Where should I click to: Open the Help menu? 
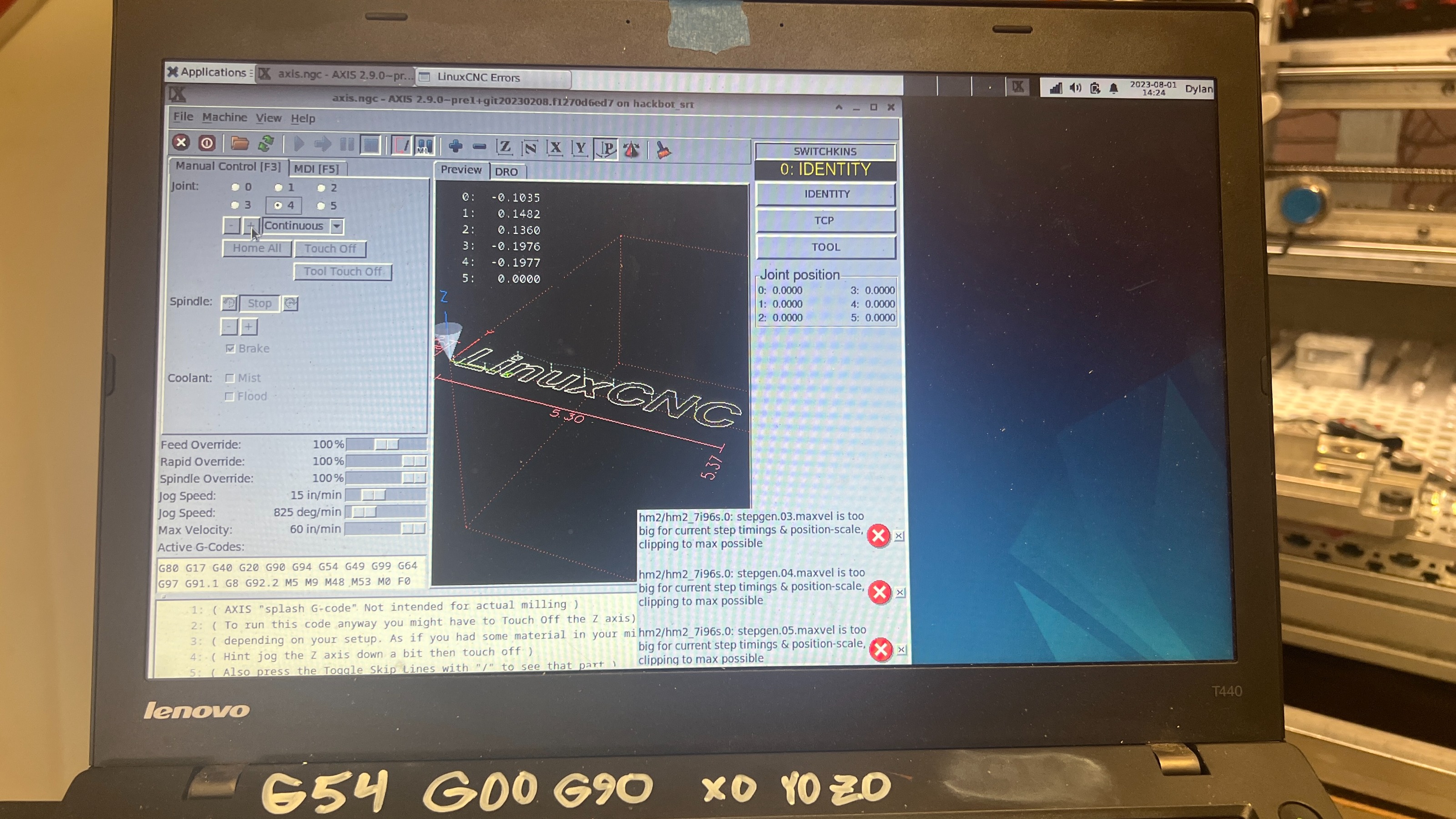click(303, 119)
